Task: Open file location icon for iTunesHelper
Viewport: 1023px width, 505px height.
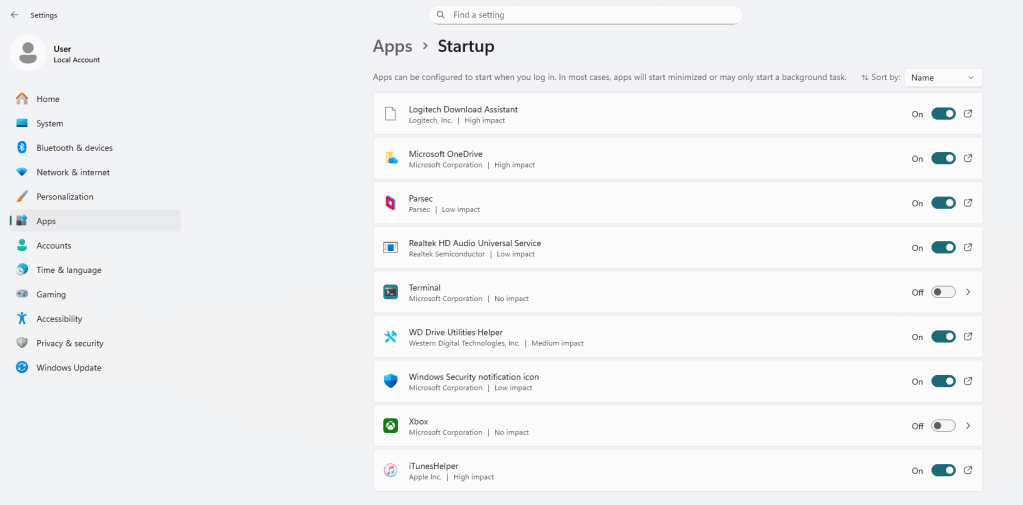Action: (x=968, y=470)
